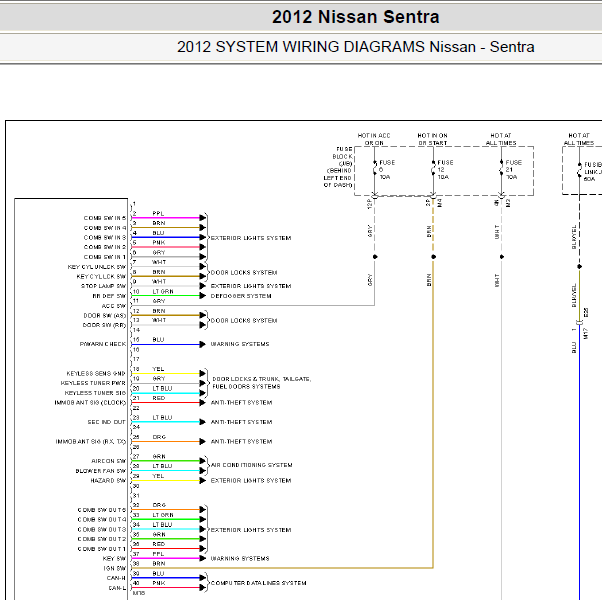Select the "KEY CYL UNLCK SW" label
Image resolution: width=602 pixels, height=600 pixels.
pyautogui.click(x=97, y=267)
